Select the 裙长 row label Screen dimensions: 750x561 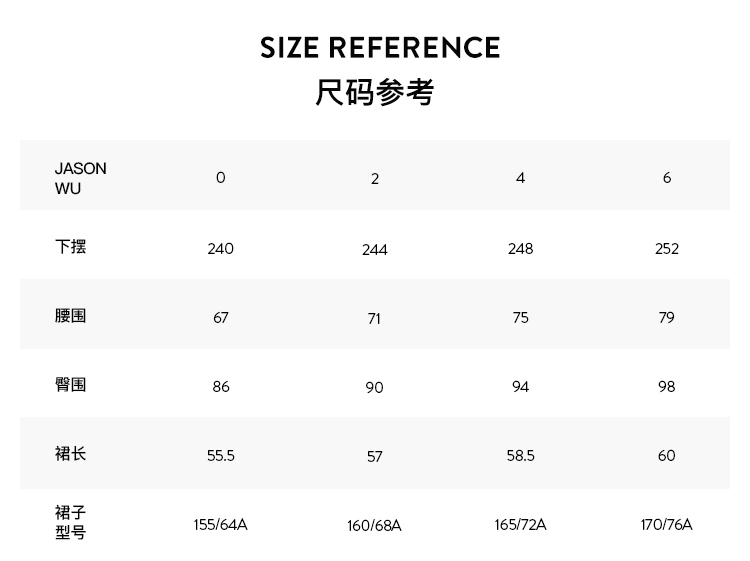pos(71,454)
